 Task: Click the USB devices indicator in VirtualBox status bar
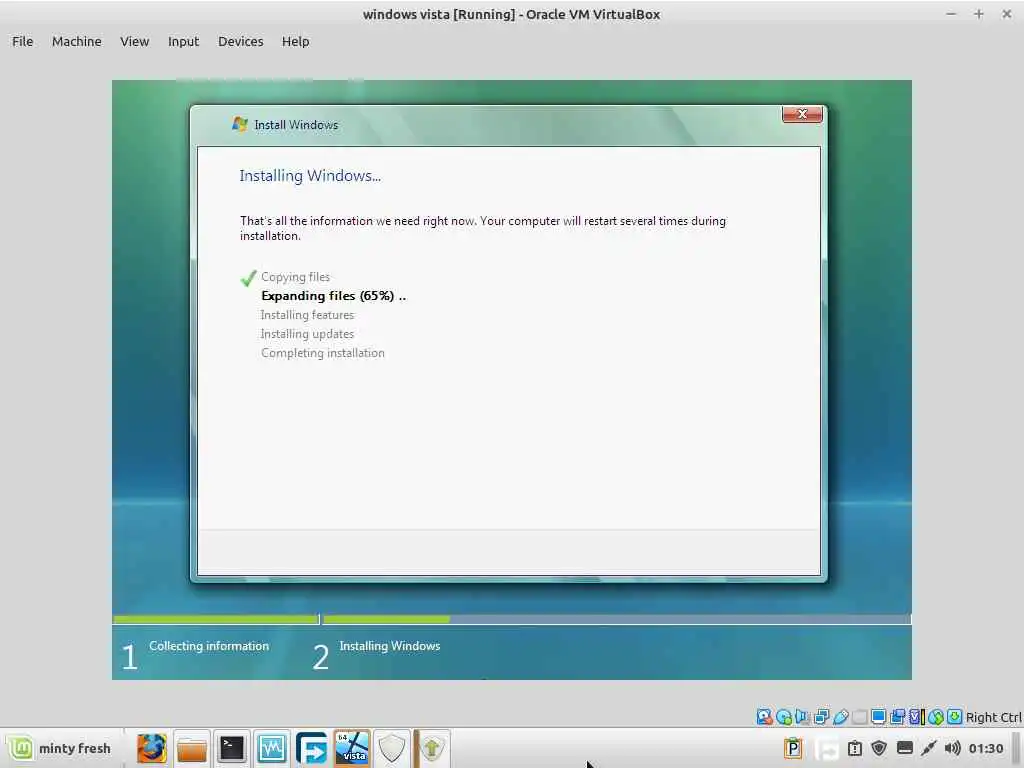840,717
